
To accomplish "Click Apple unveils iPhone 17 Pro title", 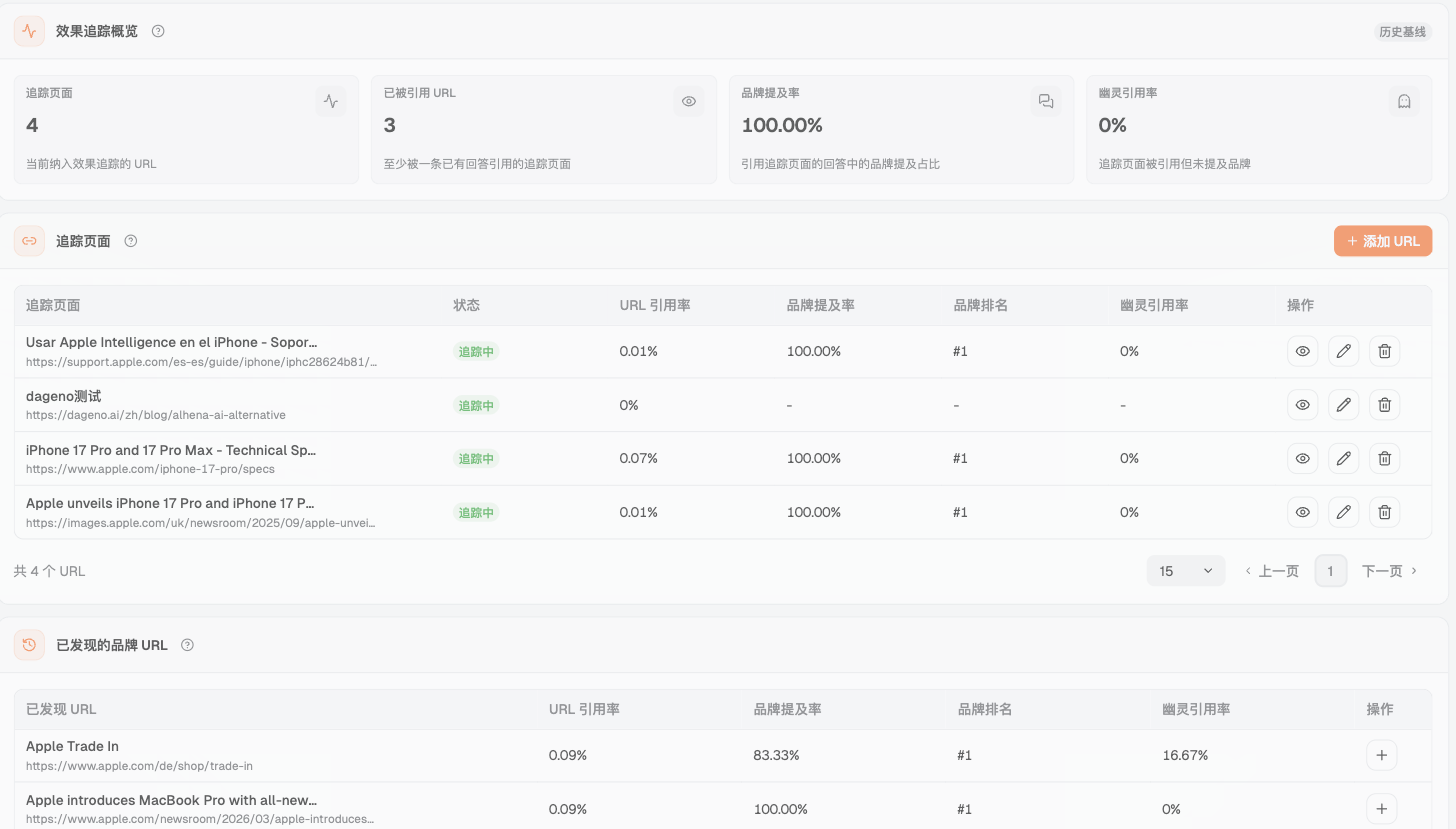I will tap(171, 503).
